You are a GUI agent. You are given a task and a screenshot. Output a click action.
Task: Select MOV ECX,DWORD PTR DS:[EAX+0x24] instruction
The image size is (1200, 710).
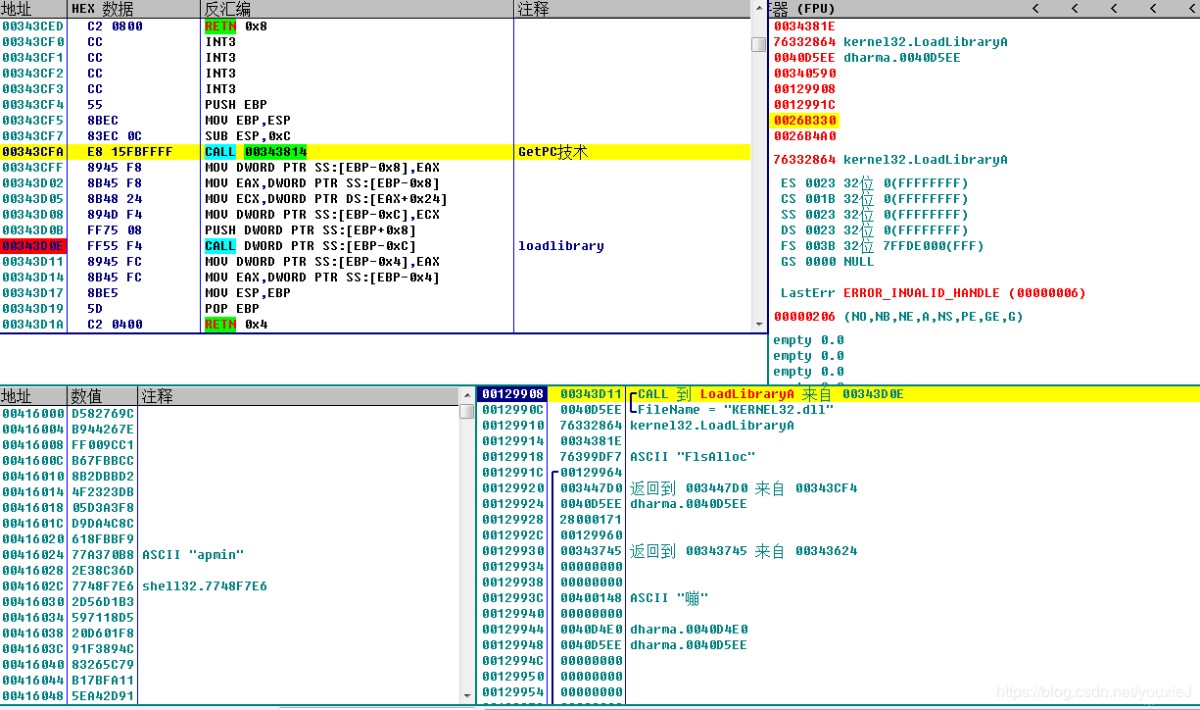click(326, 199)
